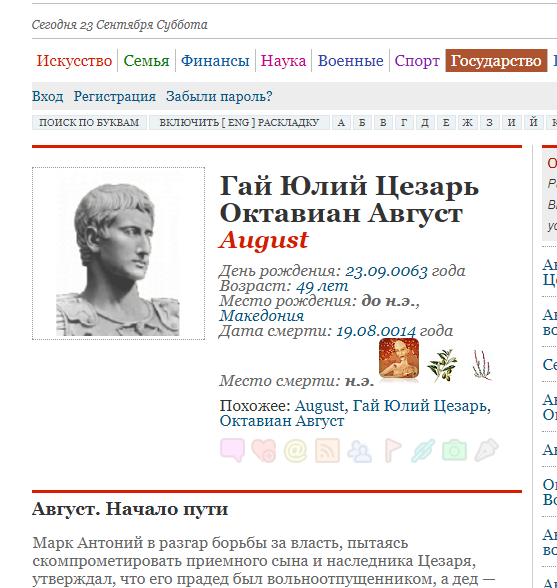
Task: Click the red August italic subtitle
Action: pos(264,240)
